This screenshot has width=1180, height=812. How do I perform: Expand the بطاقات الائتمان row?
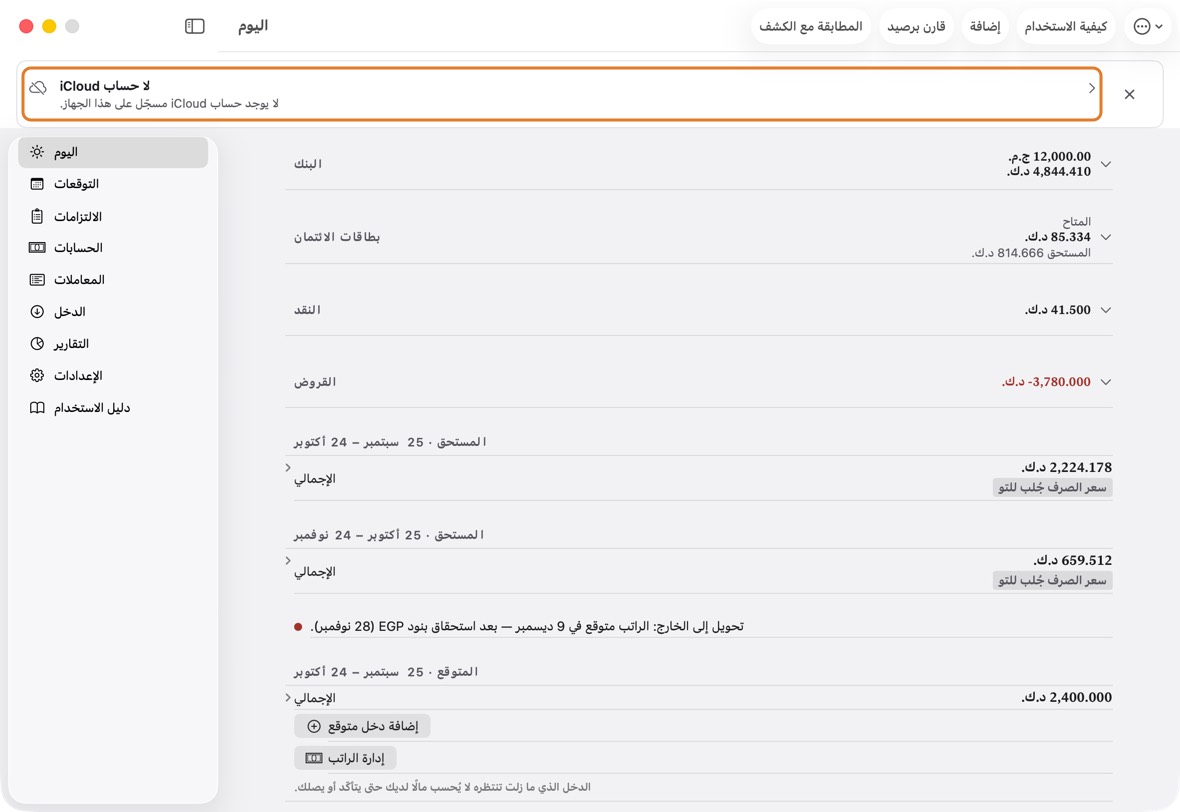pos(1105,237)
